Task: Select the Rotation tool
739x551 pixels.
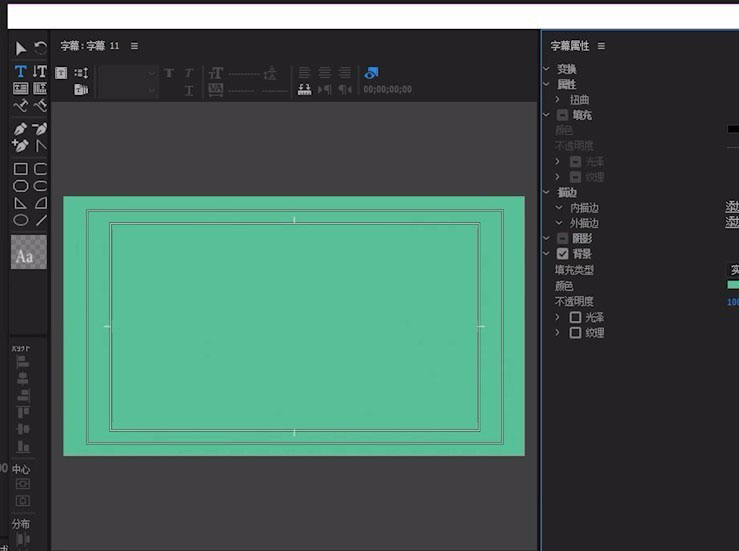Action: pos(41,48)
